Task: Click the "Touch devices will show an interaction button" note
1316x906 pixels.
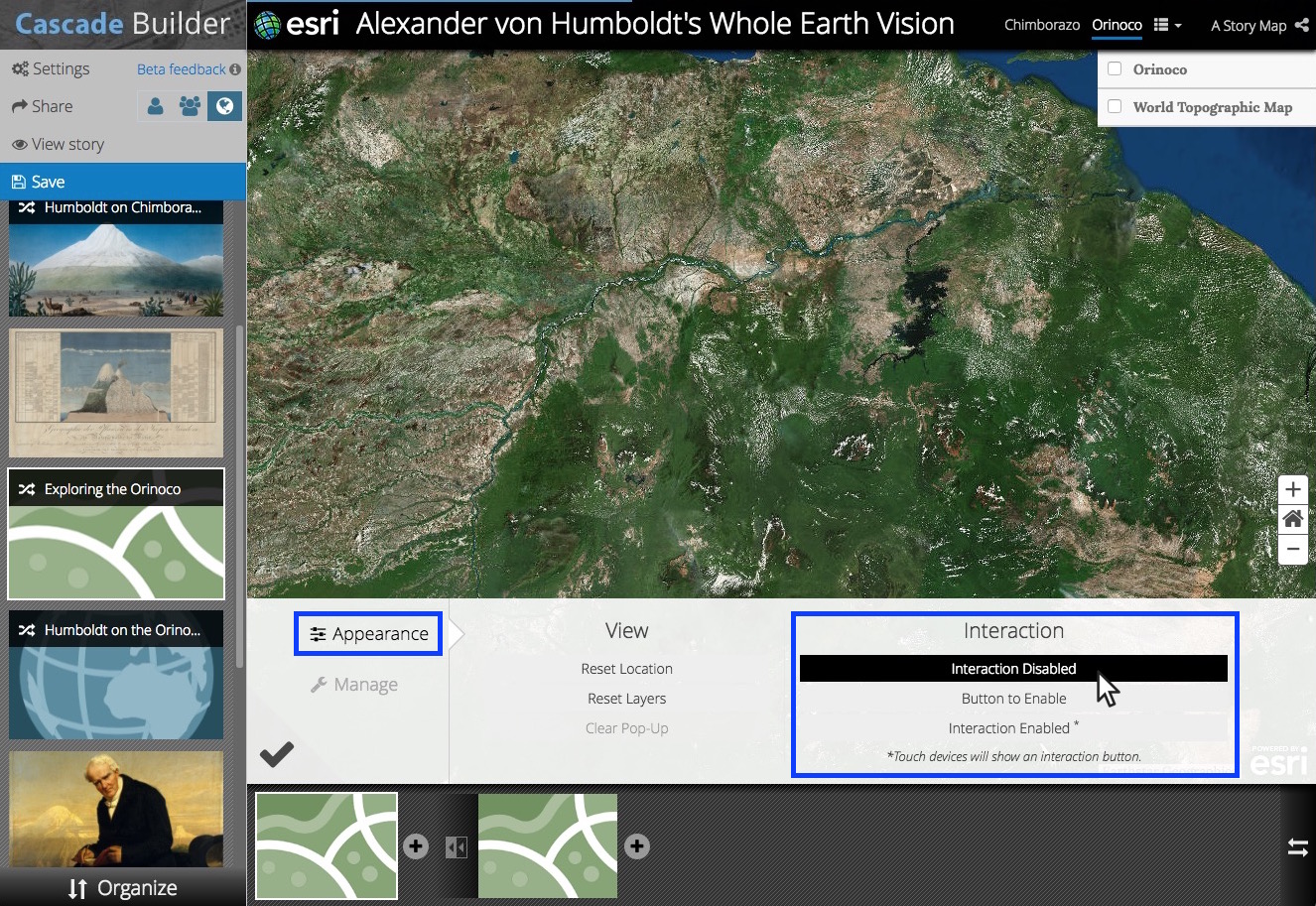Action: point(1013,756)
